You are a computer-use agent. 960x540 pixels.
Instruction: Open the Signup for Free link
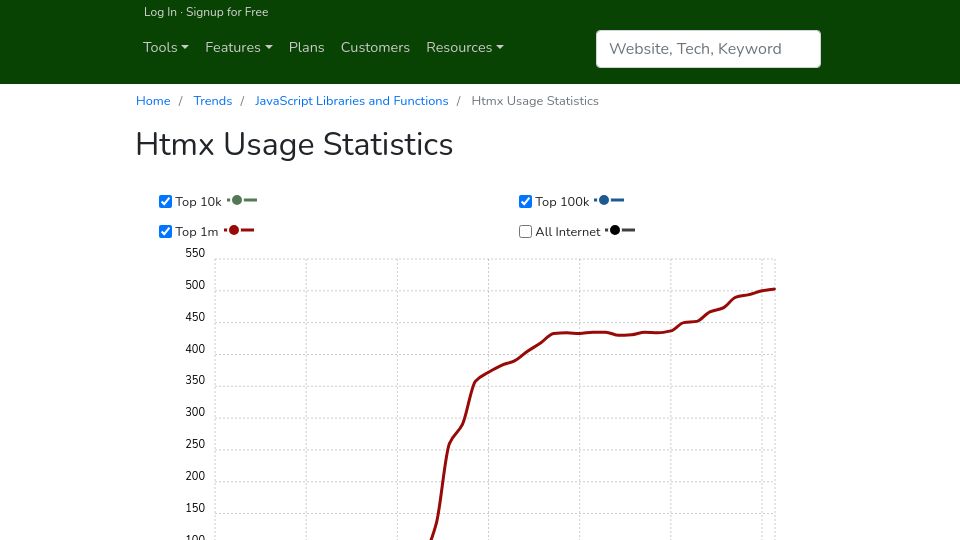pyautogui.click(x=227, y=12)
